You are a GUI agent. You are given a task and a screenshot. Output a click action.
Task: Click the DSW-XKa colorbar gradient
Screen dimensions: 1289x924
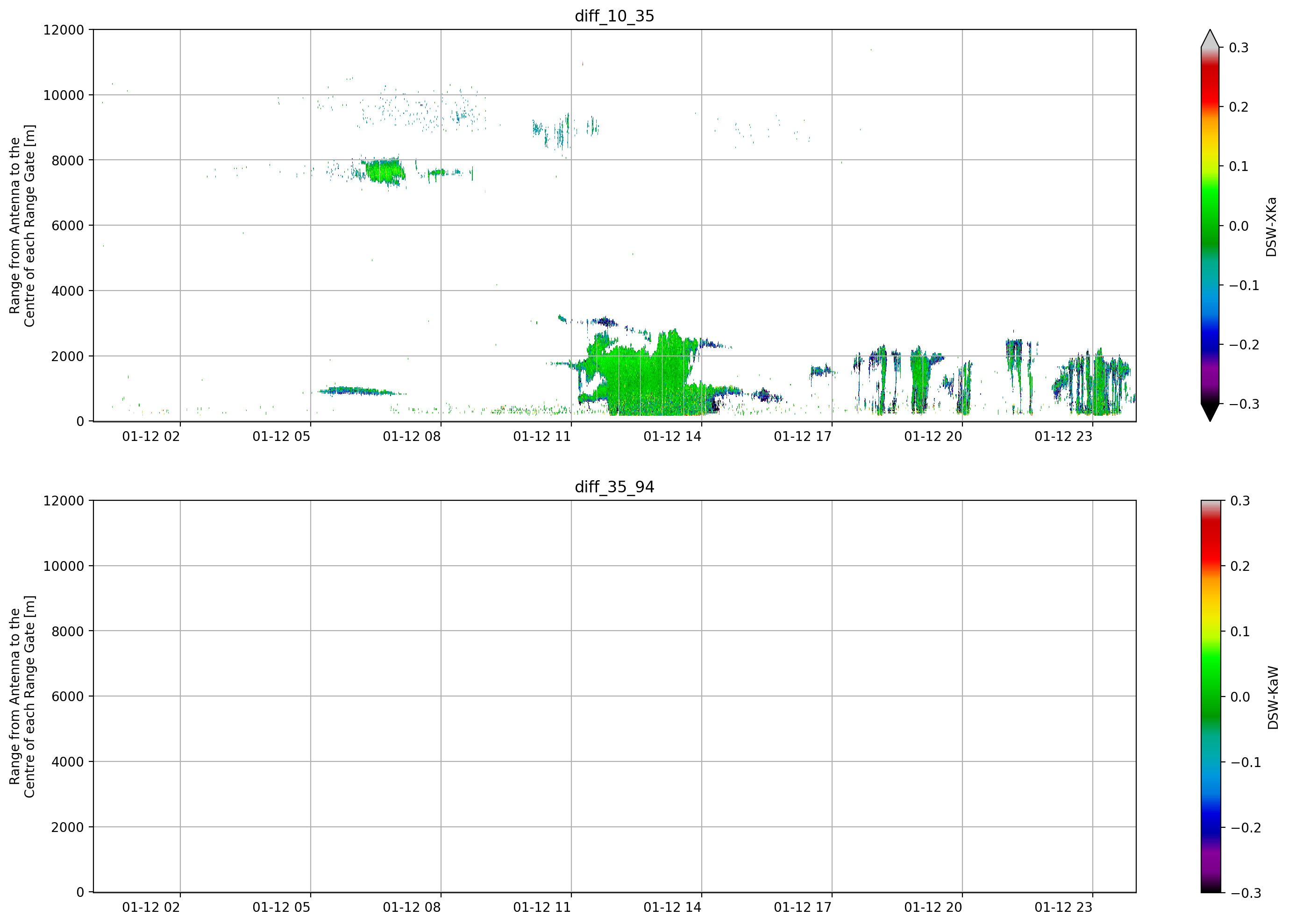click(x=1210, y=226)
